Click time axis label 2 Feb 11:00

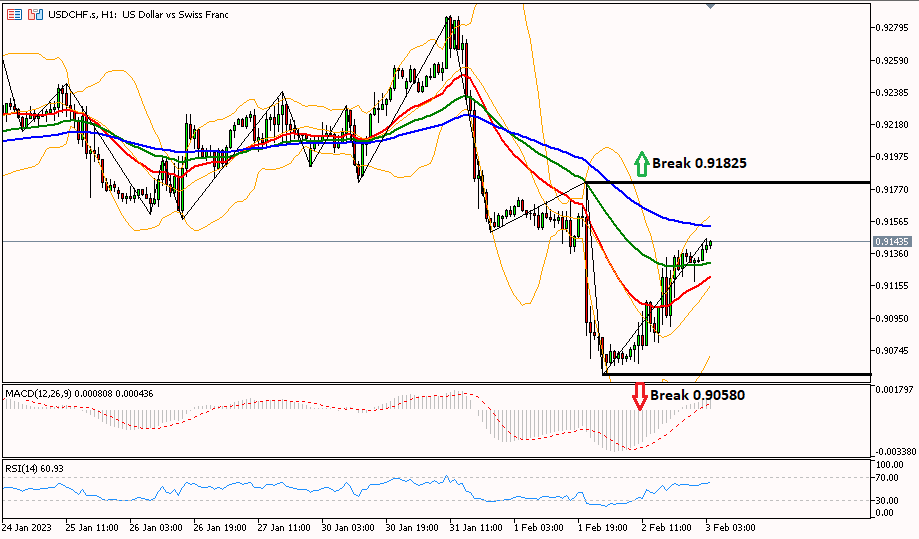[666, 527]
